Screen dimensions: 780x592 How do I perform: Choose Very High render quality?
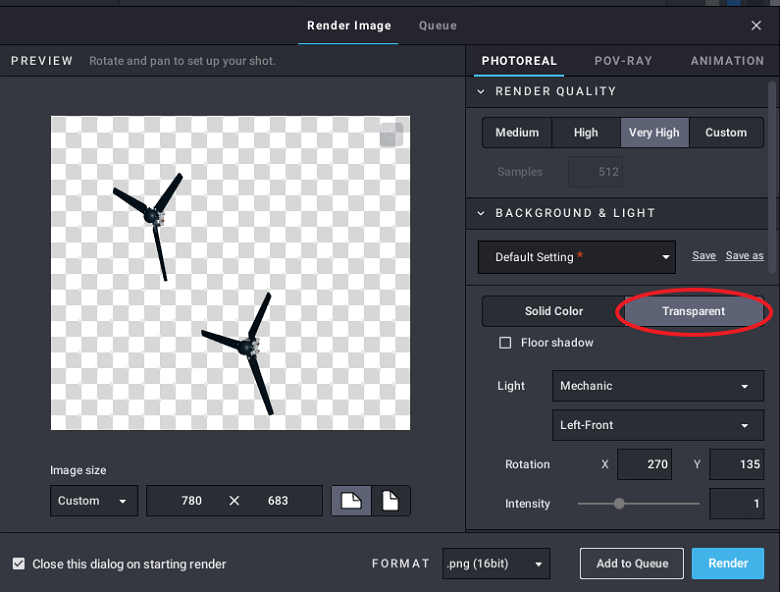click(654, 132)
